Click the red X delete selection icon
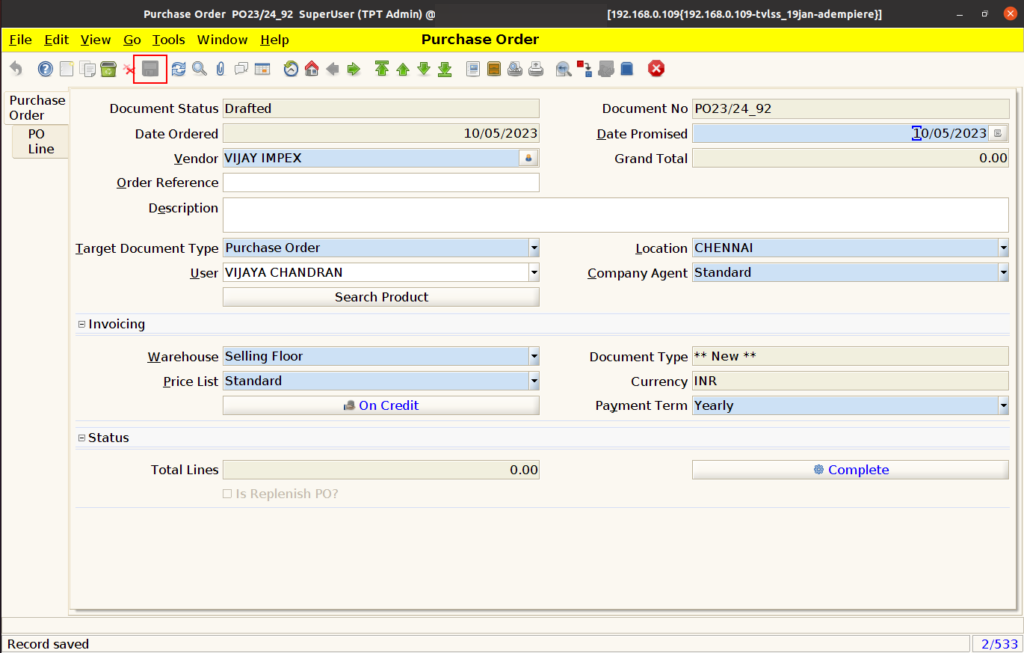 (128, 69)
